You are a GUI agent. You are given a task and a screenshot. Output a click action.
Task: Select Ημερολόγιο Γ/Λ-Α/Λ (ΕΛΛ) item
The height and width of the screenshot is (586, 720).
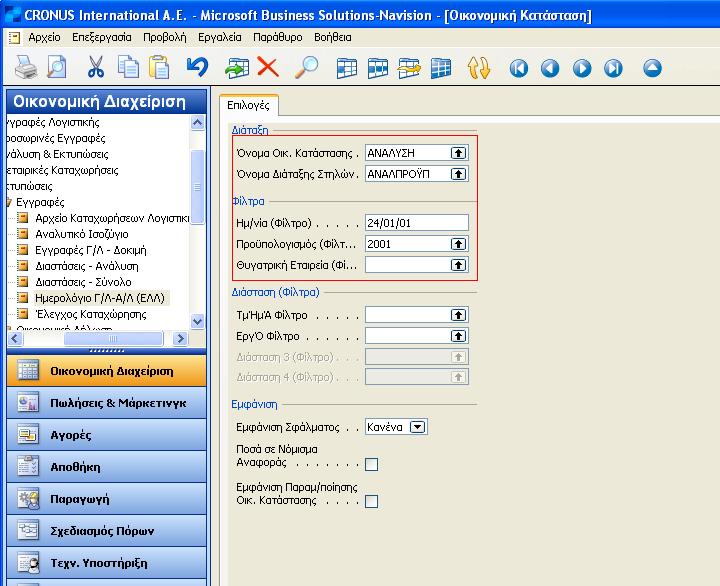[100, 299]
